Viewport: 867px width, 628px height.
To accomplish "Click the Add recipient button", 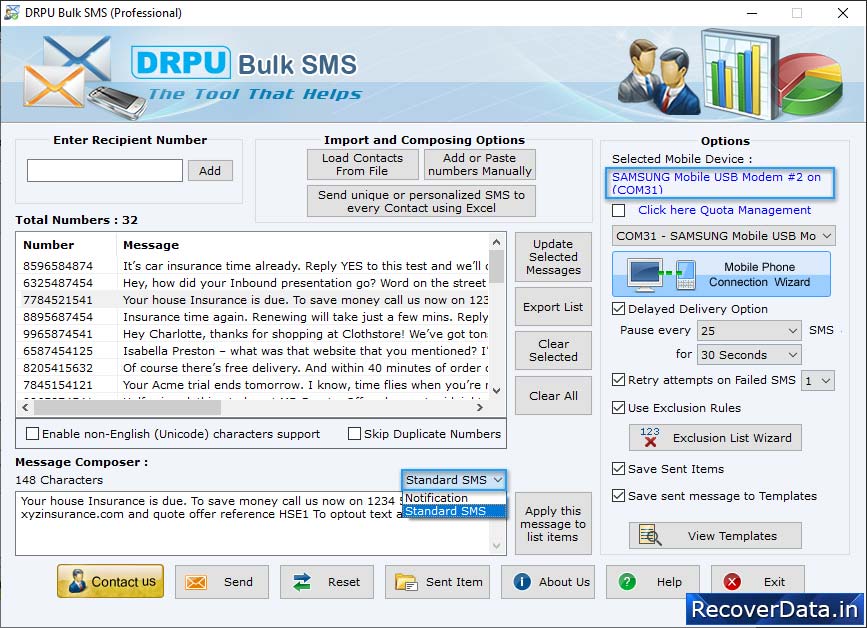I will (x=210, y=171).
